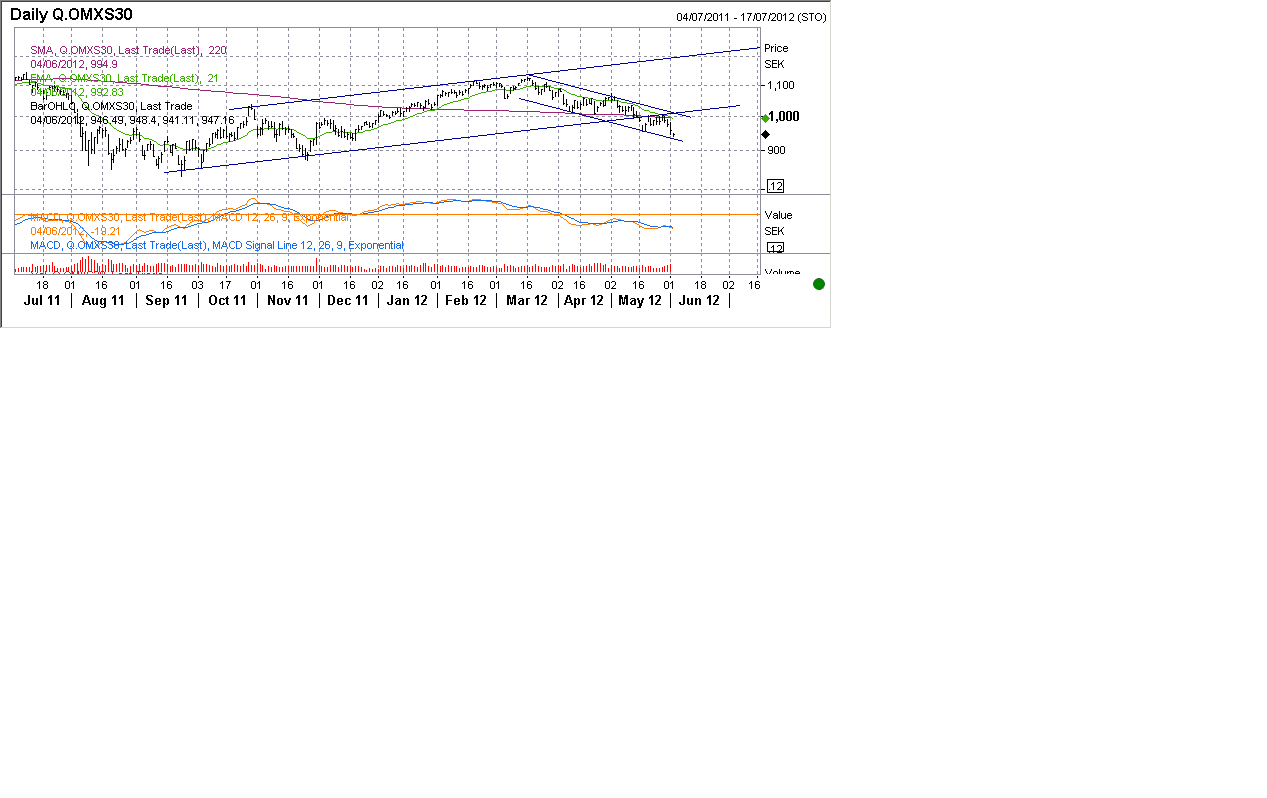1267x798 pixels.
Task: Click the Jun 12 month label
Action: click(x=699, y=300)
